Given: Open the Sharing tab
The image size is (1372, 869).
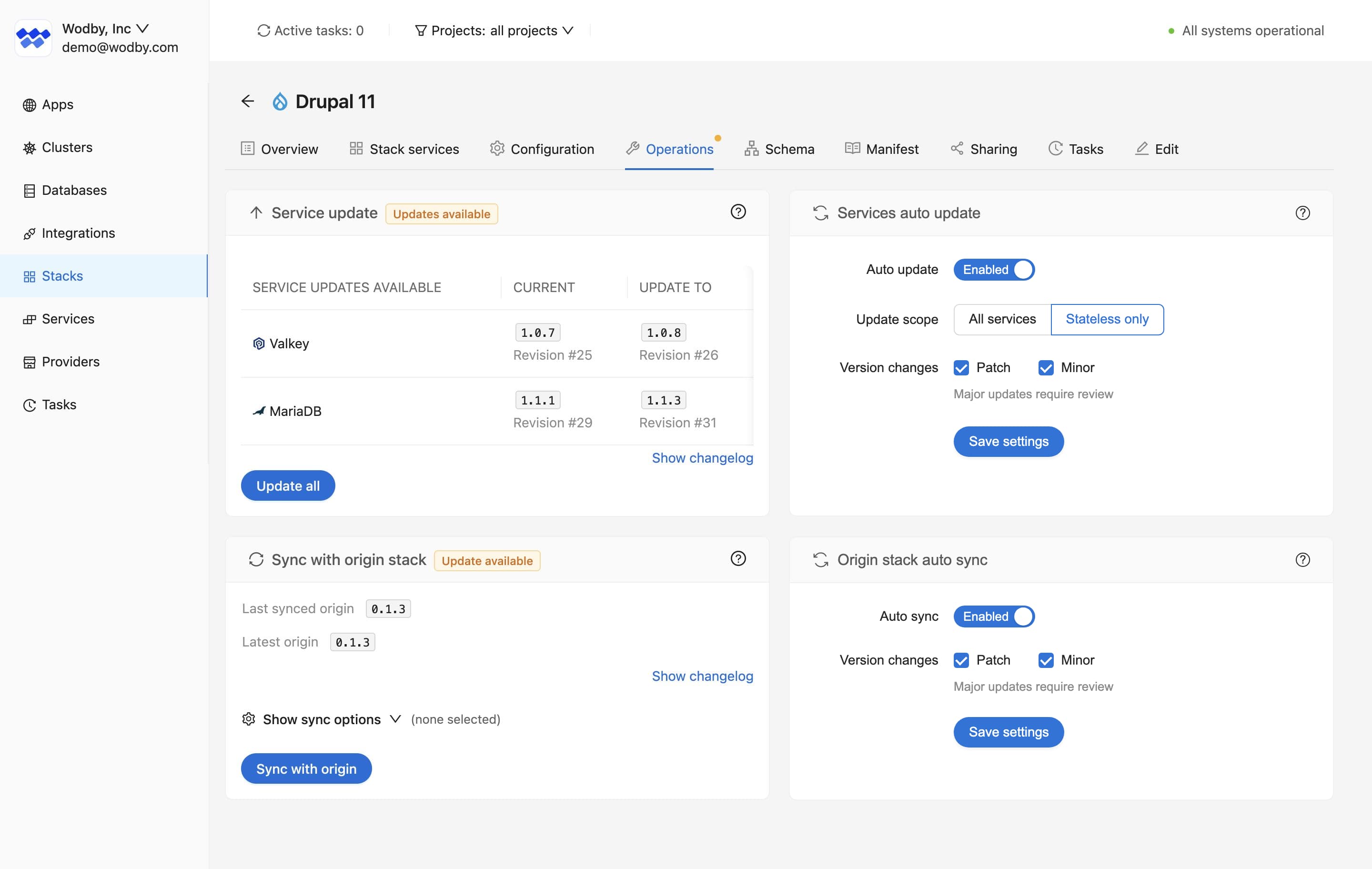Looking at the screenshot, I should click(x=983, y=149).
